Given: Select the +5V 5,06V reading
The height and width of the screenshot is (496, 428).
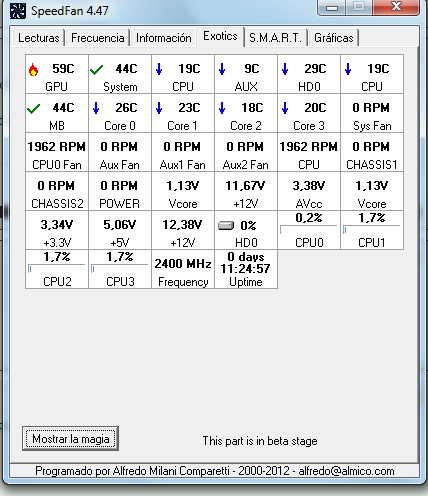Looking at the screenshot, I should click(120, 230).
